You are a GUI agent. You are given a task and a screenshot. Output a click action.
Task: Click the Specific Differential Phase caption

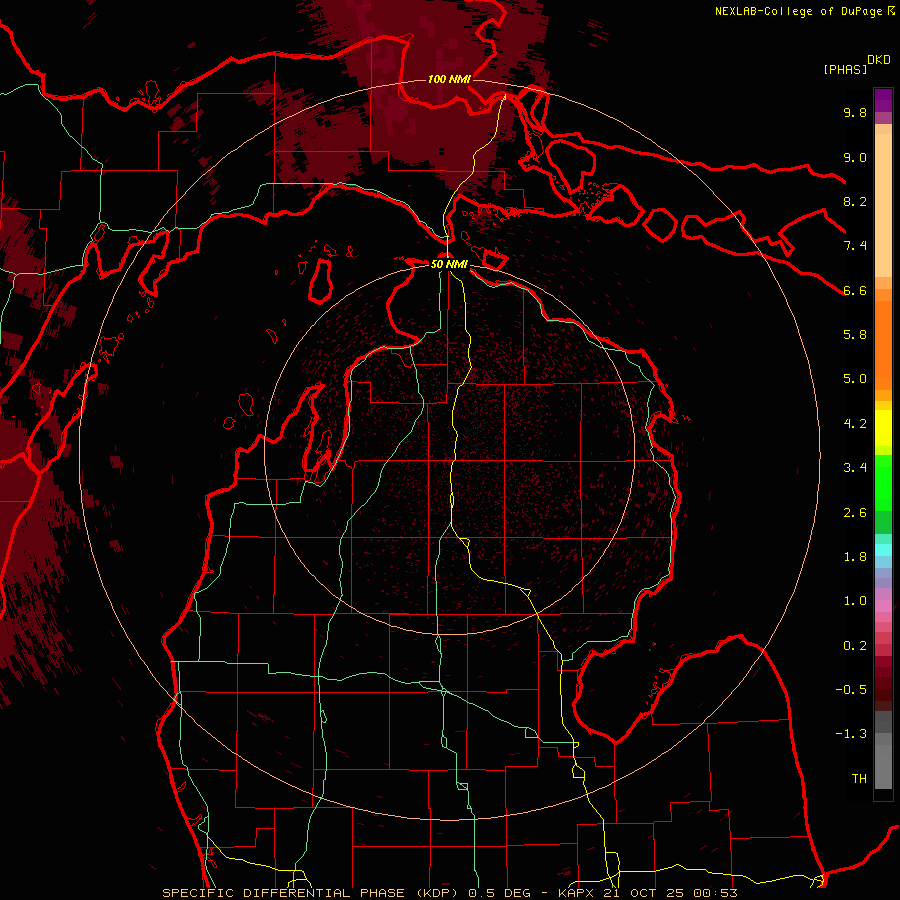tap(449, 893)
